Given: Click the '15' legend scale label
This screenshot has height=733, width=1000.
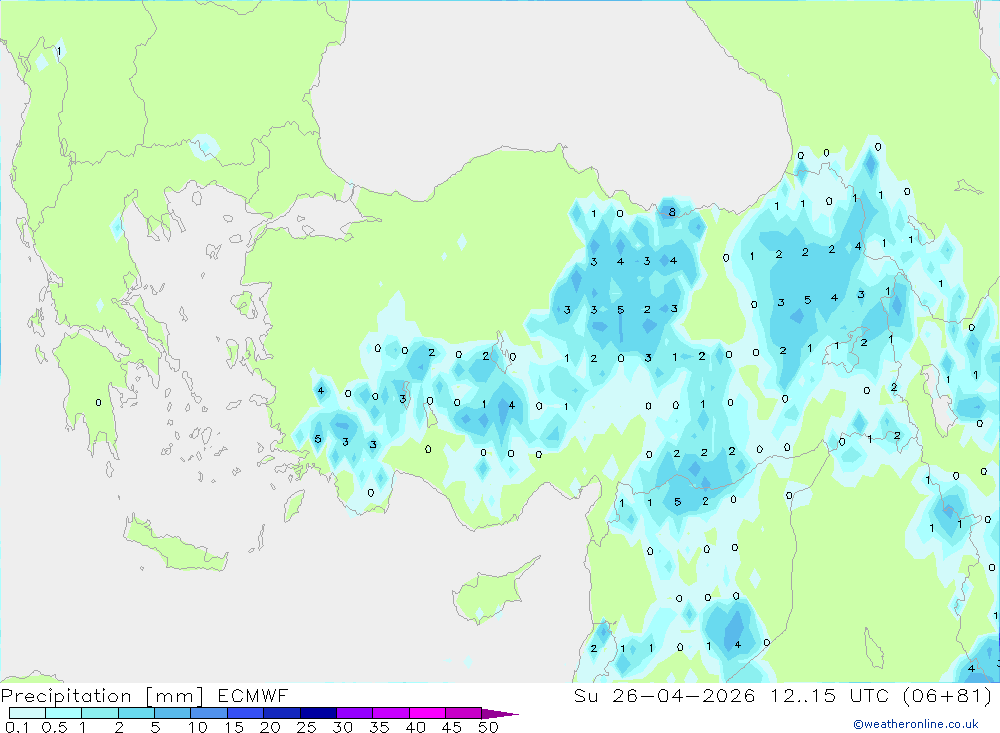Looking at the screenshot, I should [234, 727].
